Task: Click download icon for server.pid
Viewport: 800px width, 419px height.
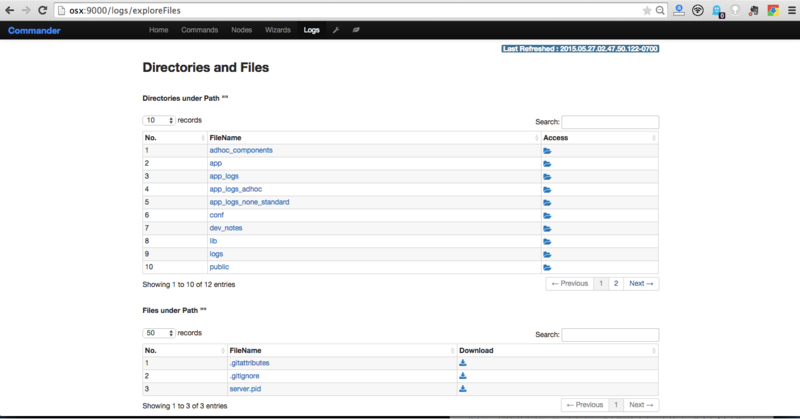Action: click(463, 388)
